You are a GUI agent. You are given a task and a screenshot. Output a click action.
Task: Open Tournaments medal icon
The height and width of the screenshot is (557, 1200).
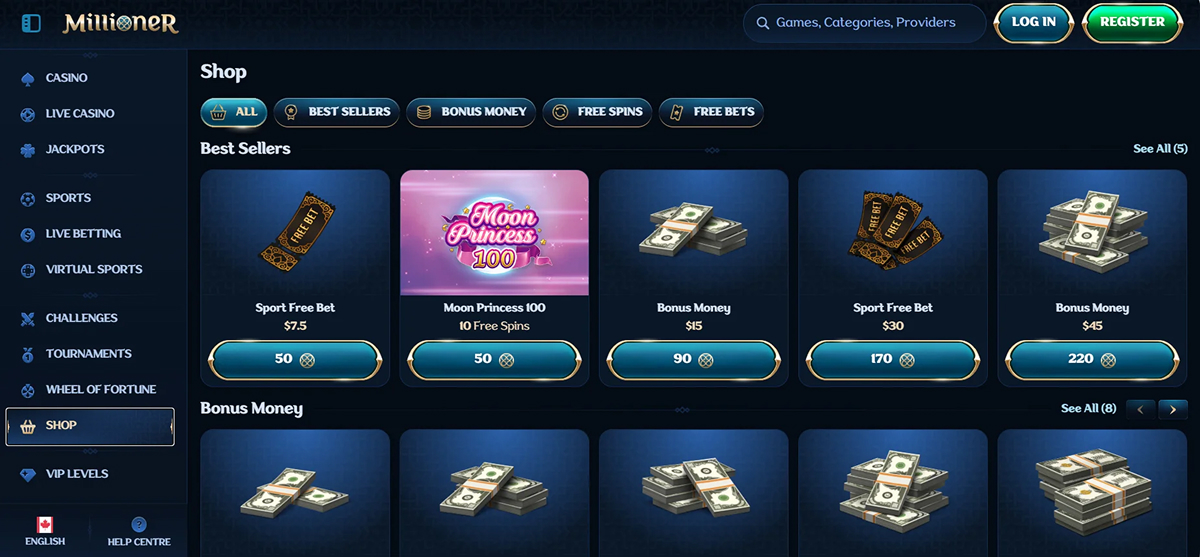(x=27, y=354)
